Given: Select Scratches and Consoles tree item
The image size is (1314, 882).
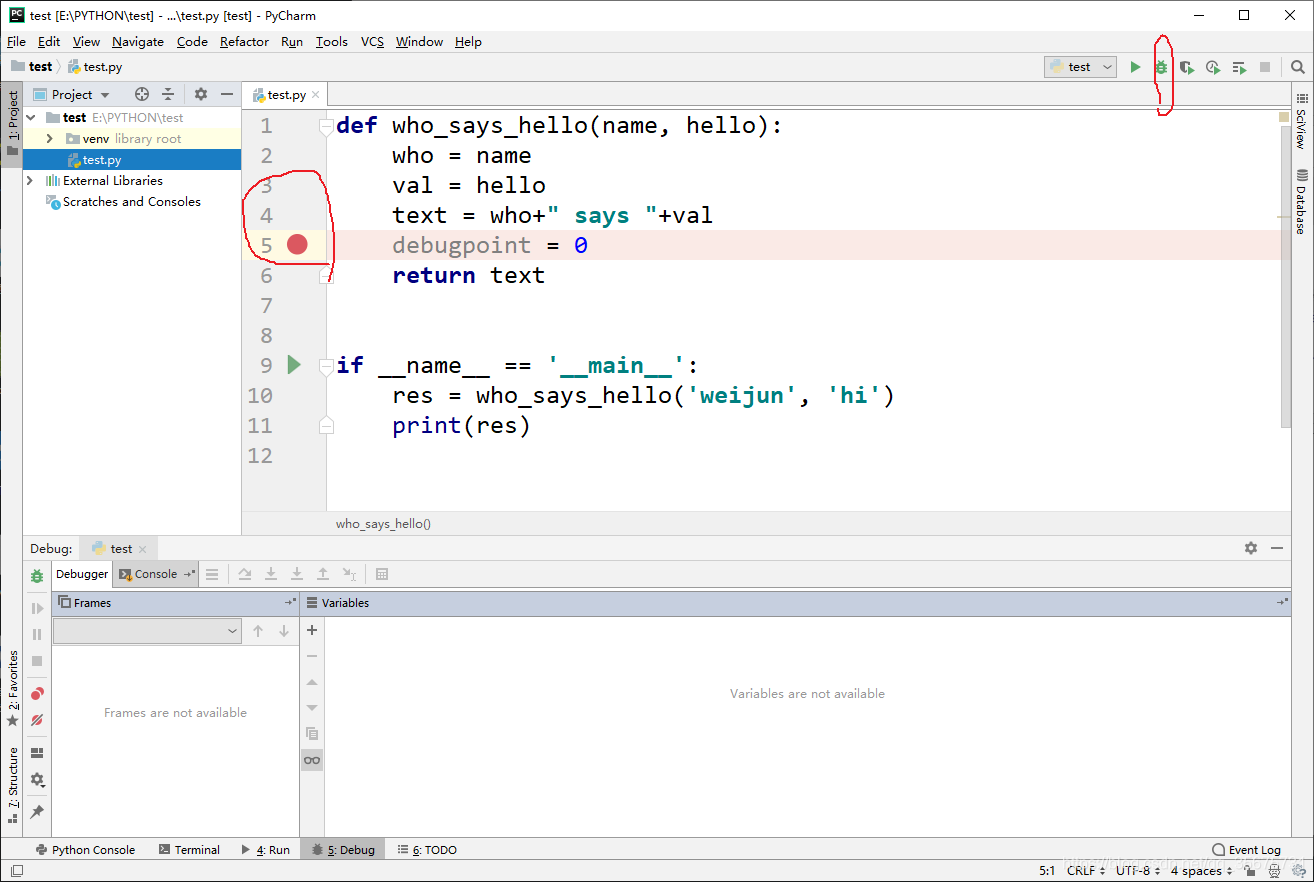Looking at the screenshot, I should (x=132, y=201).
